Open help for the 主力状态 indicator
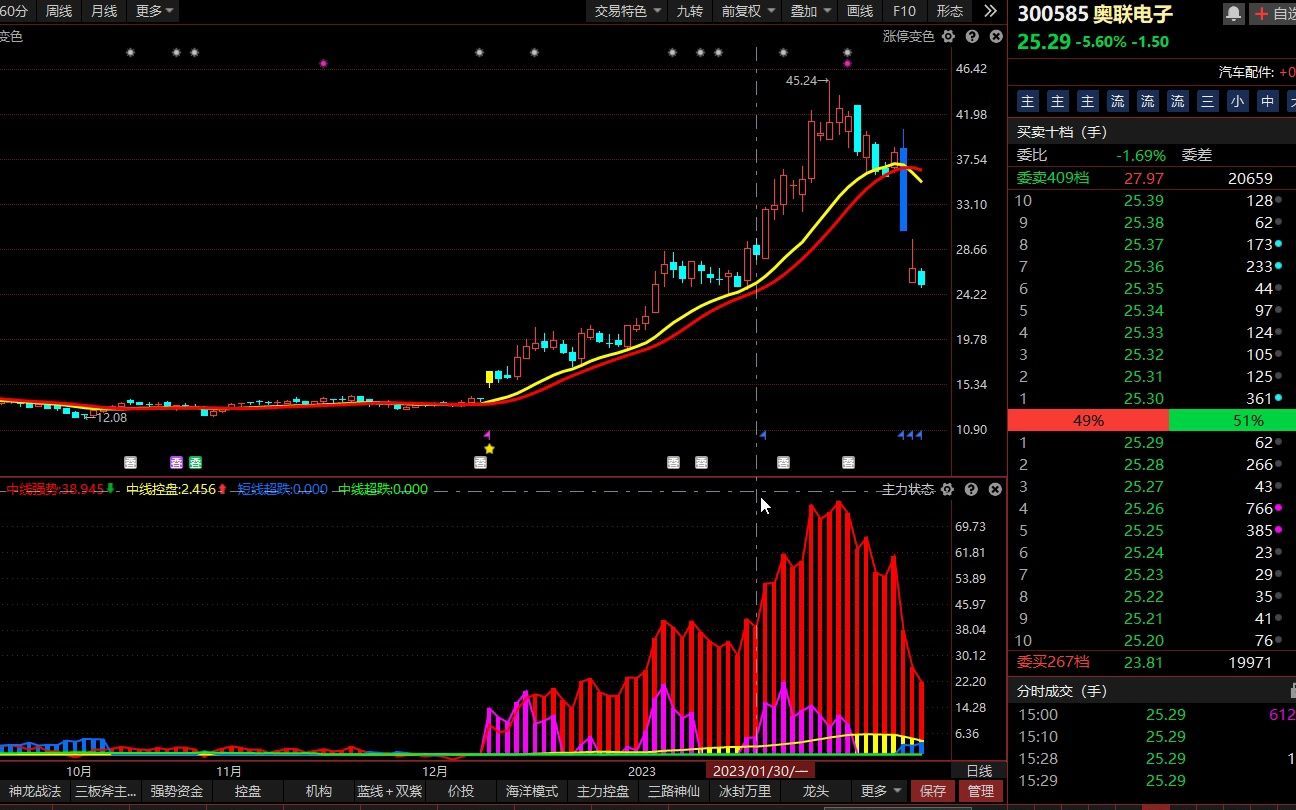 tap(972, 490)
